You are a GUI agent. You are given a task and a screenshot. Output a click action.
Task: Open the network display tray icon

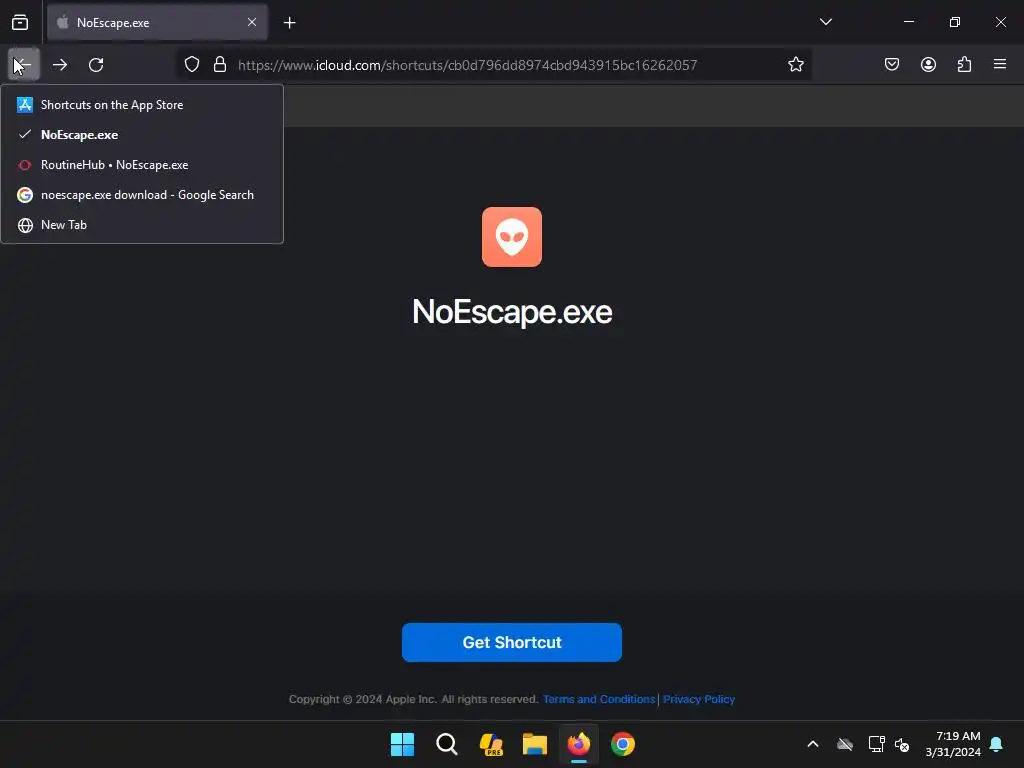point(876,744)
